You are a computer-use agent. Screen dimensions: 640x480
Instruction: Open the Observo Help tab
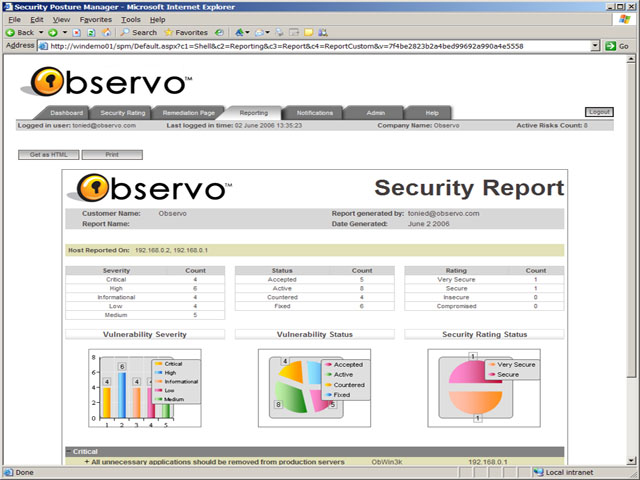point(431,113)
